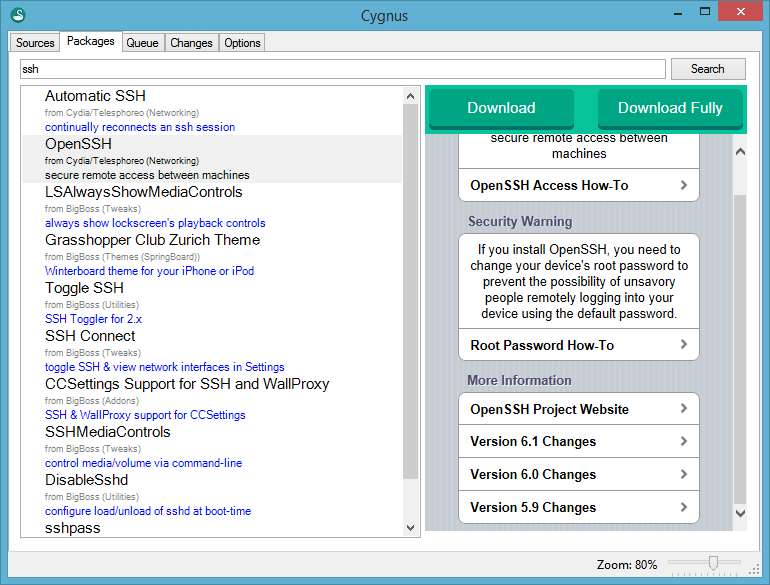This screenshot has height=585, width=770.
Task: Open the Sources tab
Action: click(x=35, y=43)
